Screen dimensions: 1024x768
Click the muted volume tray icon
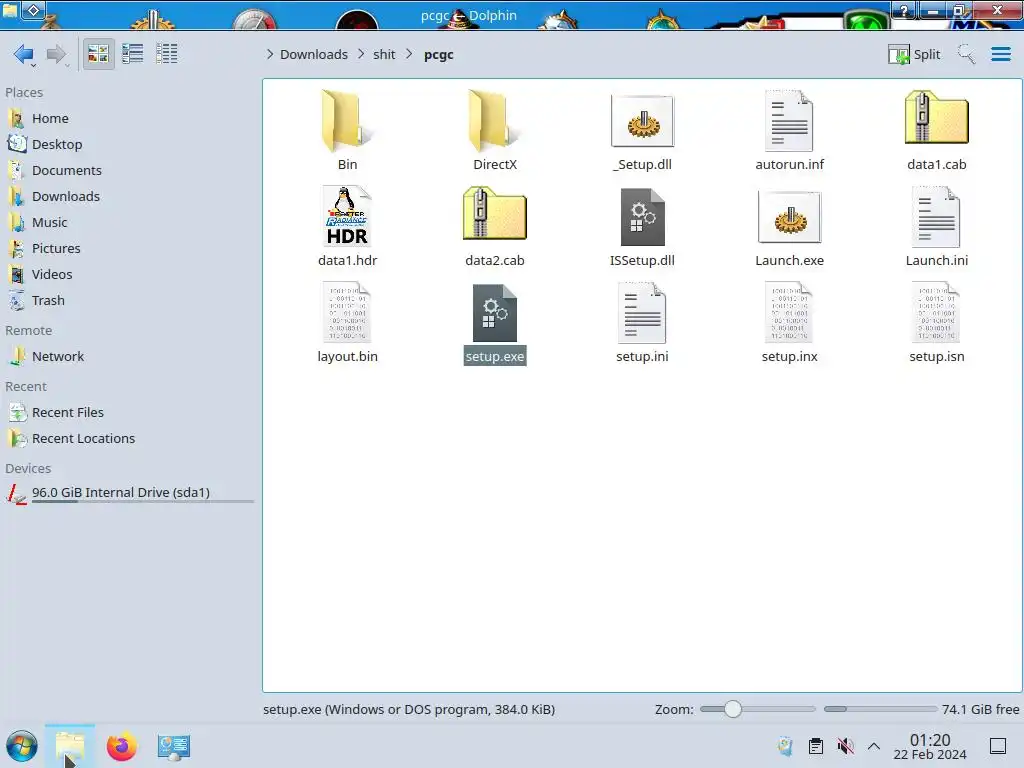(846, 746)
